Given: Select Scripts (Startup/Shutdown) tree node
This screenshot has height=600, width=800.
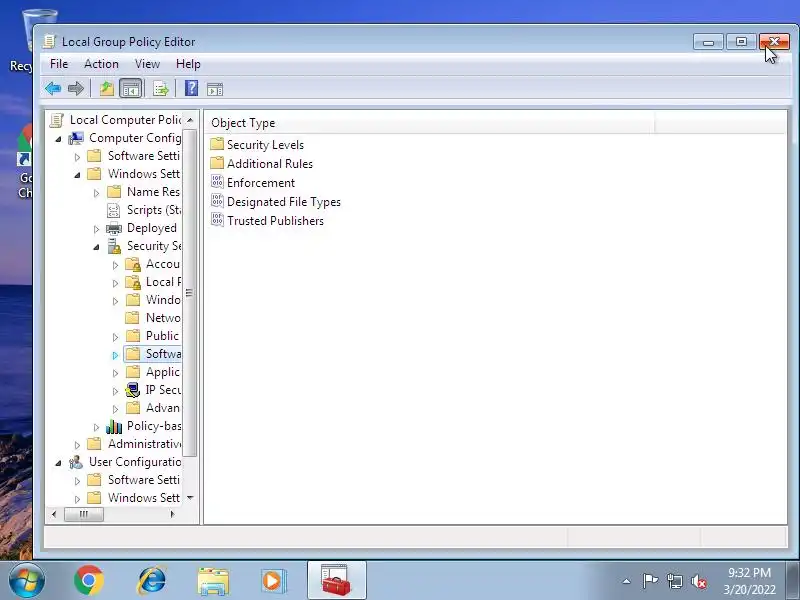Looking at the screenshot, I should point(144,210).
